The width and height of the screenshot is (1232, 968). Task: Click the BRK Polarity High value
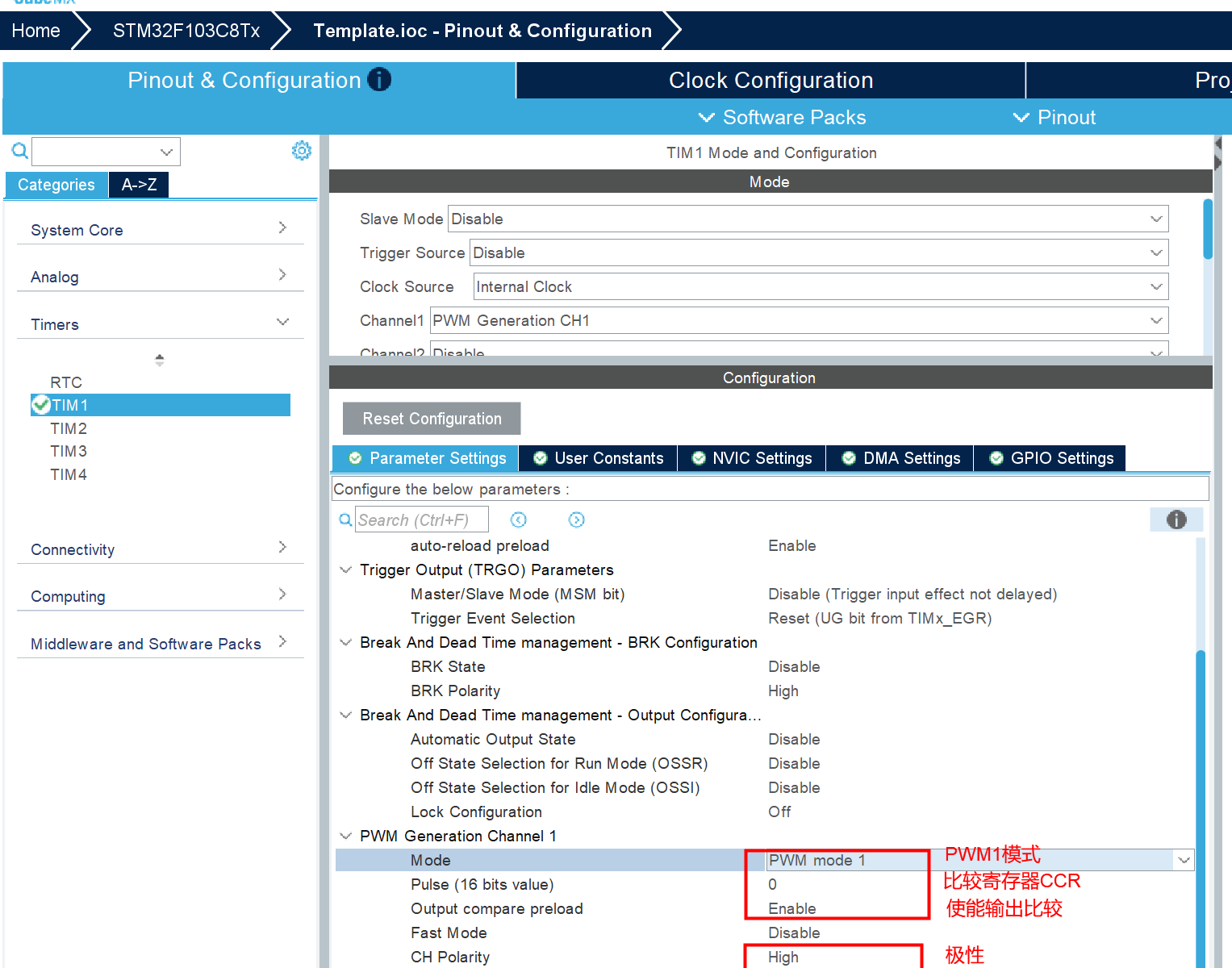783,691
